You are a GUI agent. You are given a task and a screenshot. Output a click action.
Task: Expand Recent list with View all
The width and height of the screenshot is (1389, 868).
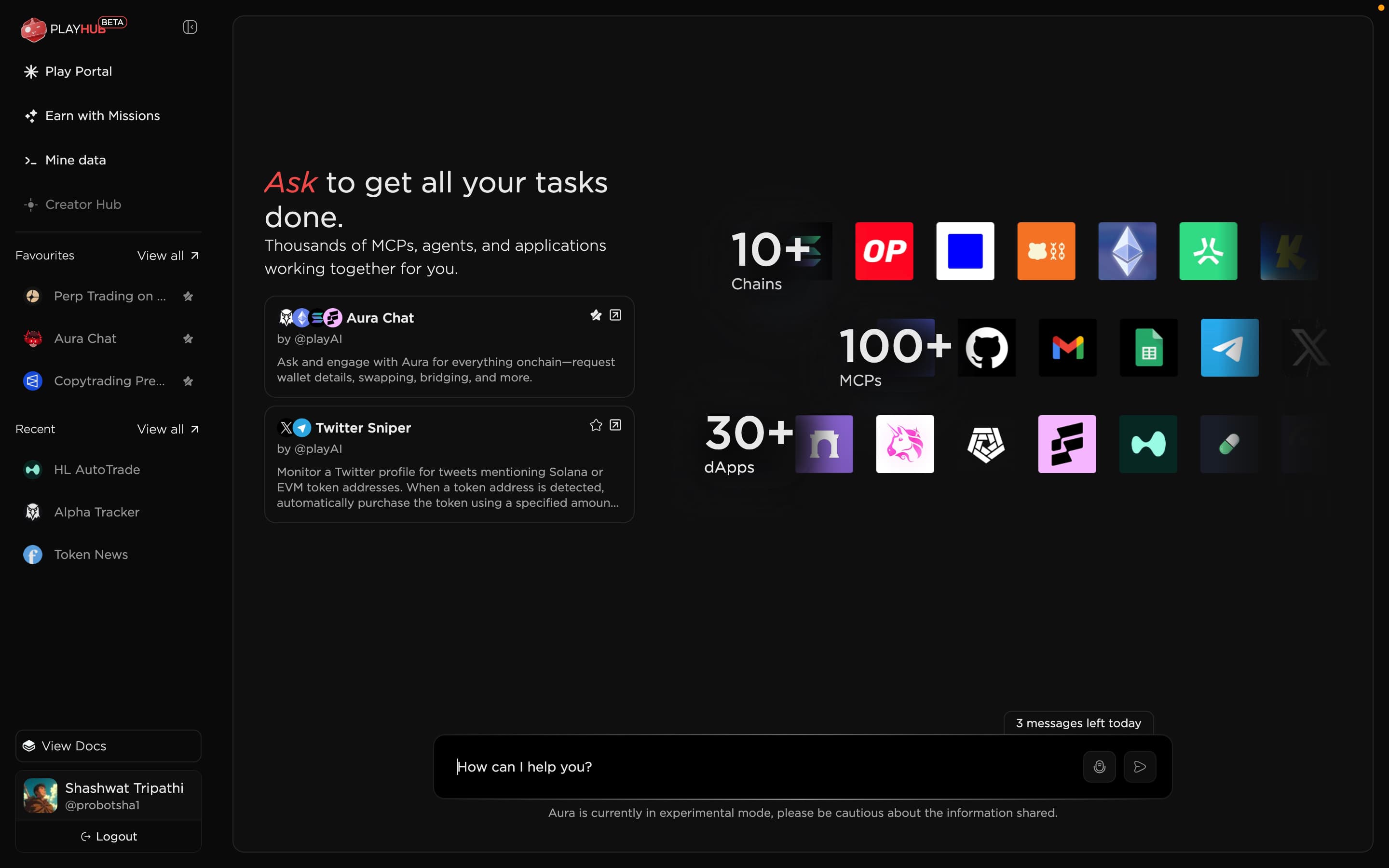[168, 429]
